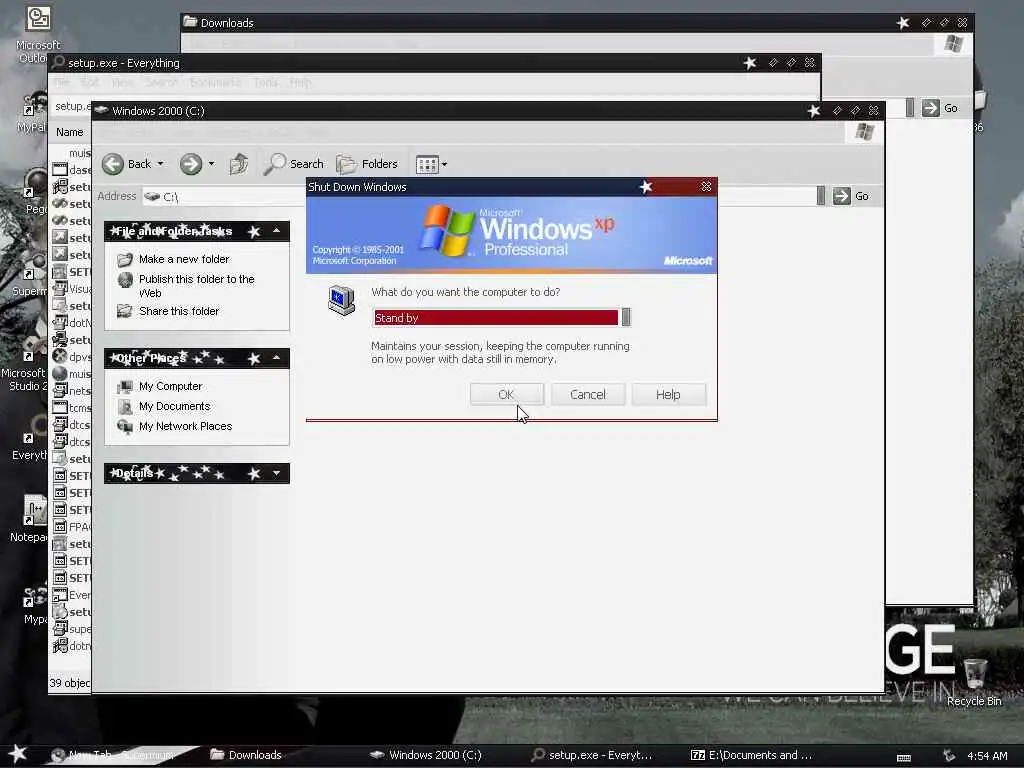This screenshot has height=768, width=1024.
Task: Collapse the Other Places panel
Action: coord(277,358)
